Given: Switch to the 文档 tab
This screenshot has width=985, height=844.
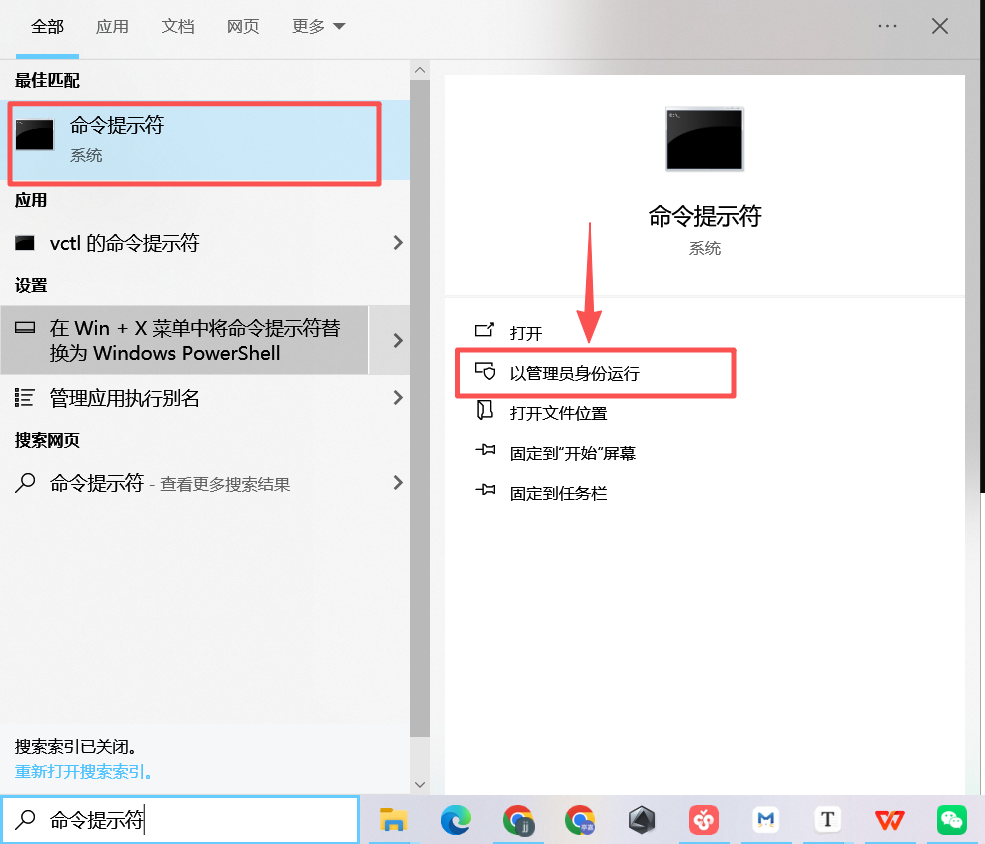Looking at the screenshot, I should 178,26.
